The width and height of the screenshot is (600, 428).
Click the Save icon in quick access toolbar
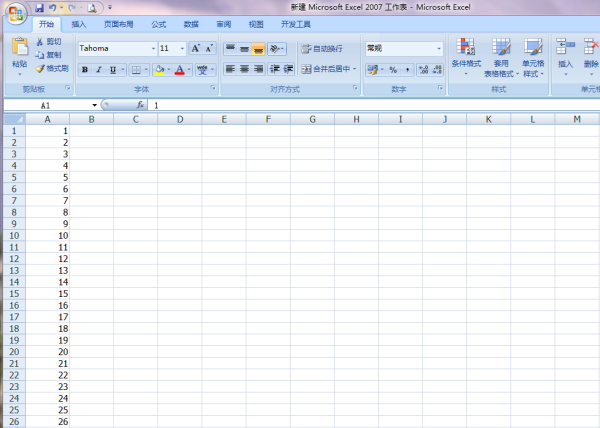(39, 7)
